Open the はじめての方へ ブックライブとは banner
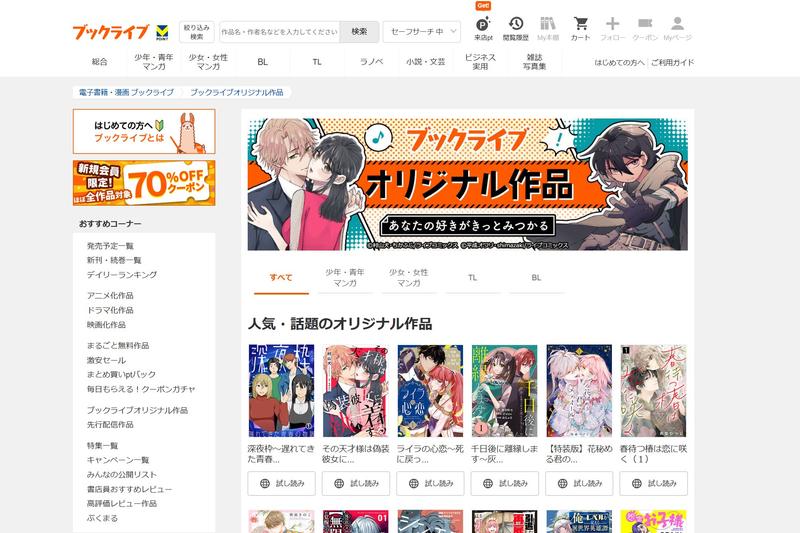The image size is (800, 533). [144, 131]
